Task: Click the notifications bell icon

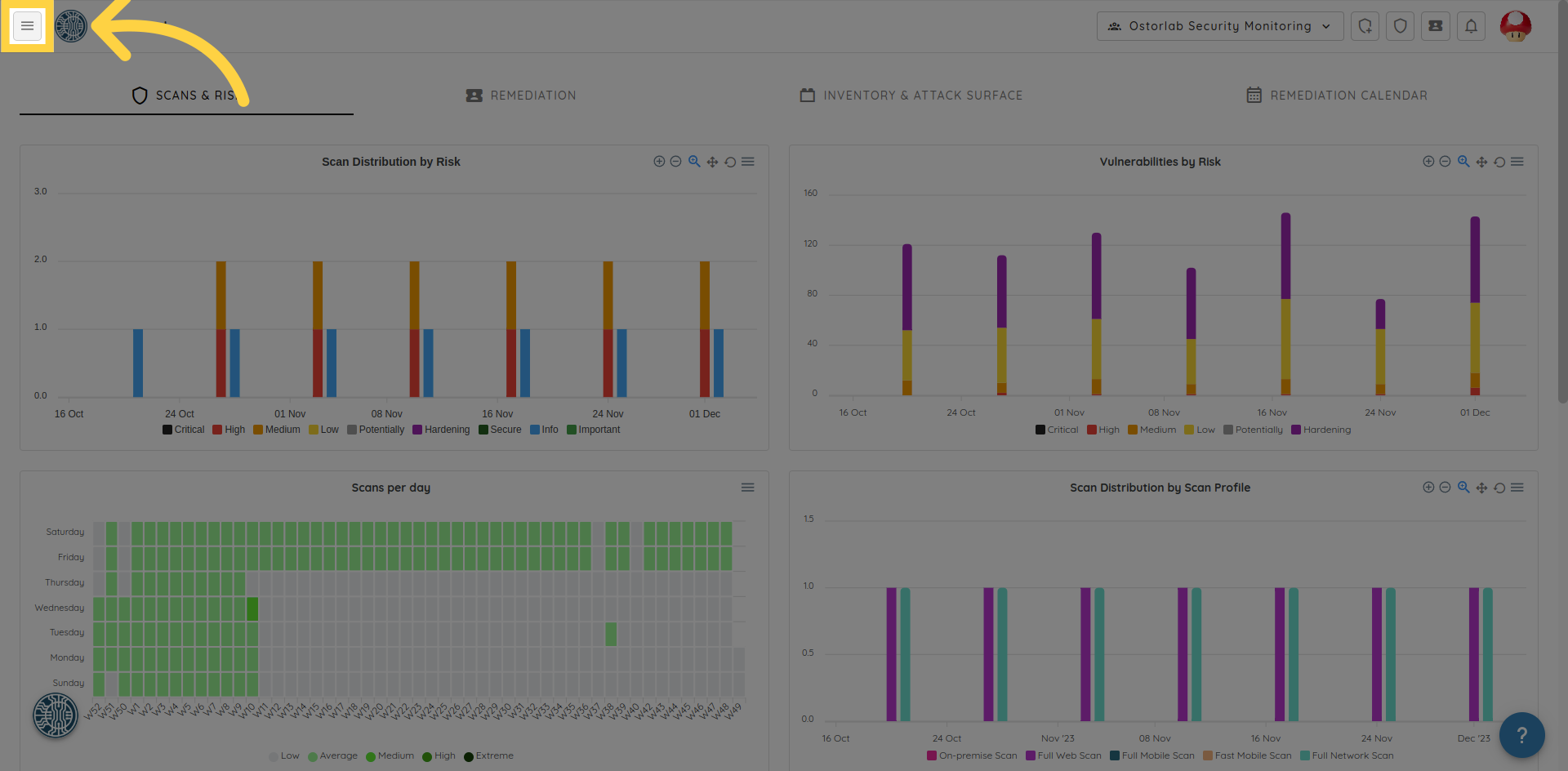Action: [1471, 26]
